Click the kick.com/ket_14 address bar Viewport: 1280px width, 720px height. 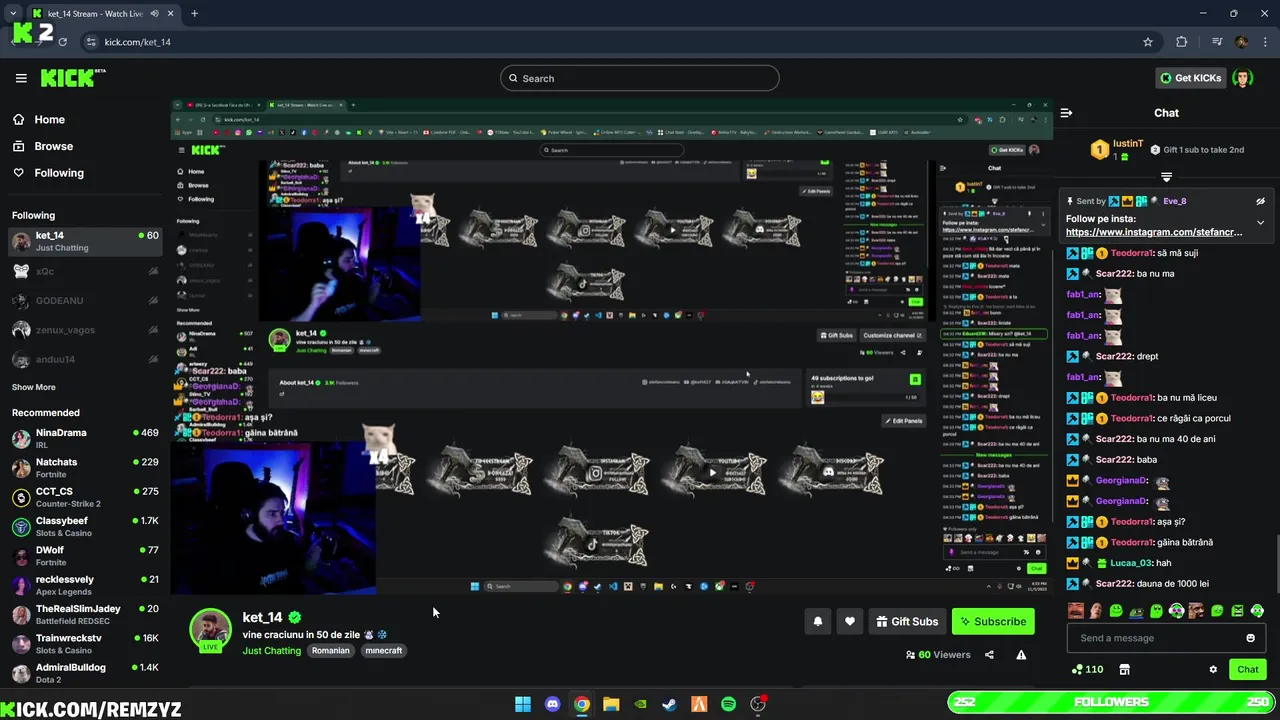[x=620, y=42]
